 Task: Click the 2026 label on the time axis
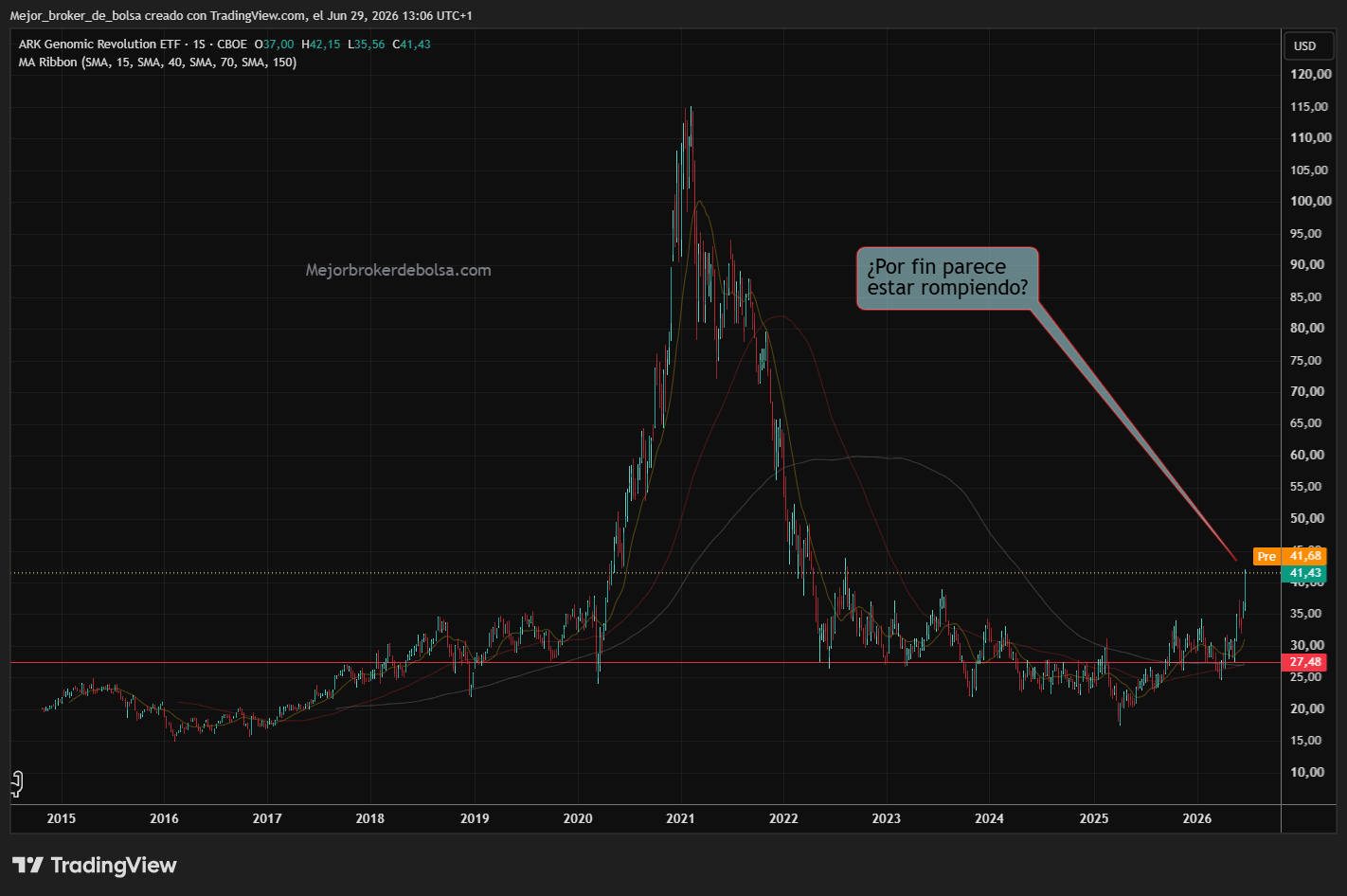click(1197, 818)
